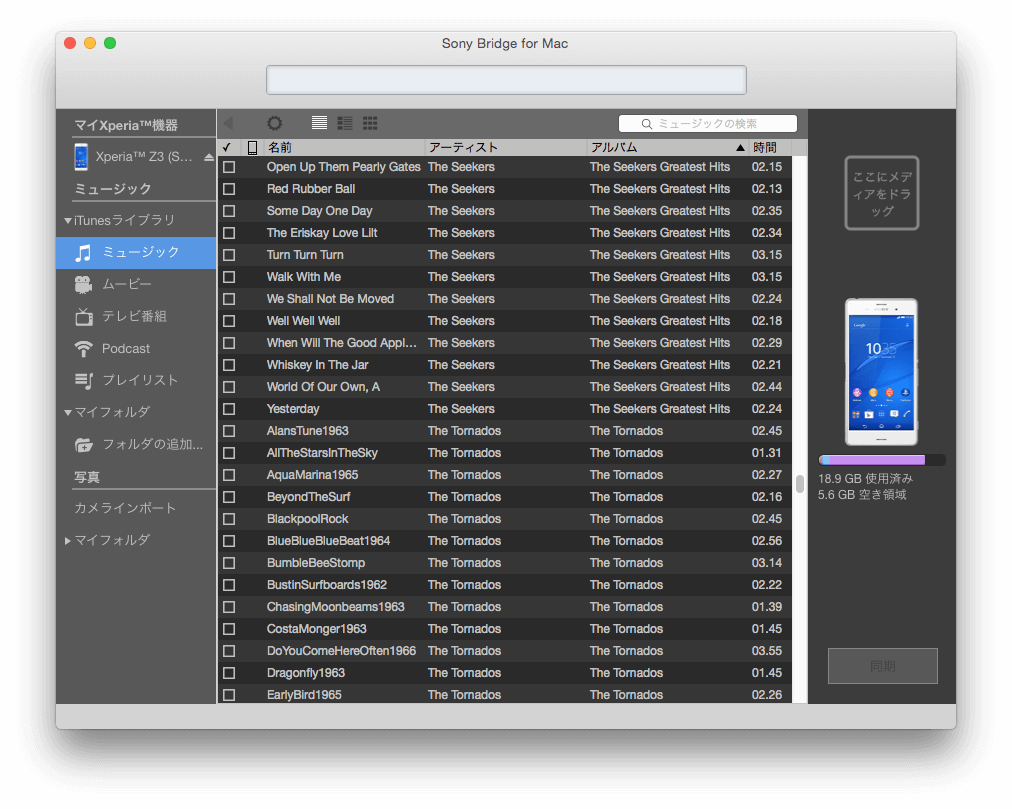Eject the Xperia Z3 device
This screenshot has height=809, width=1012.
pyautogui.click(x=208, y=157)
